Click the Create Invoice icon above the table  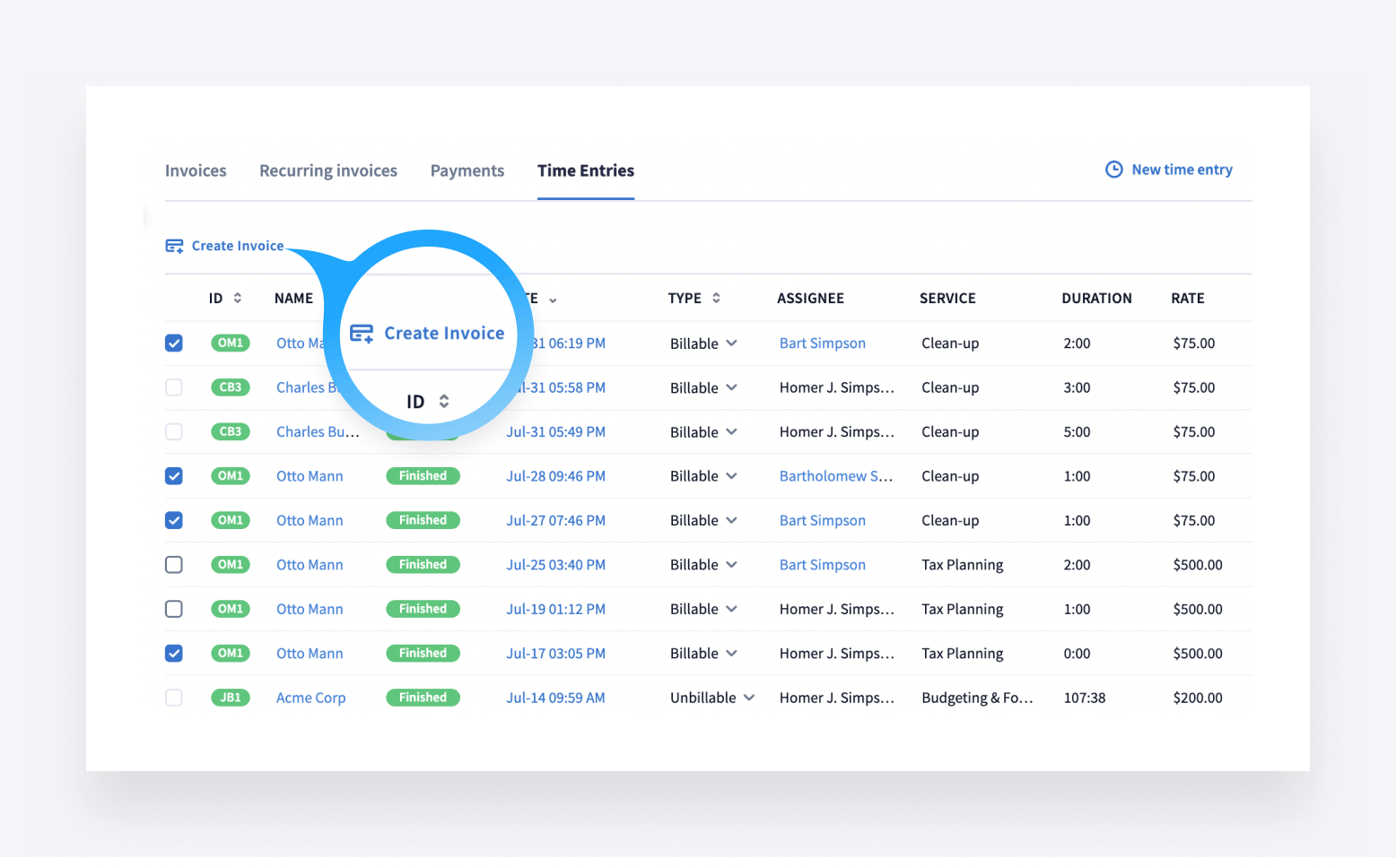(x=174, y=246)
